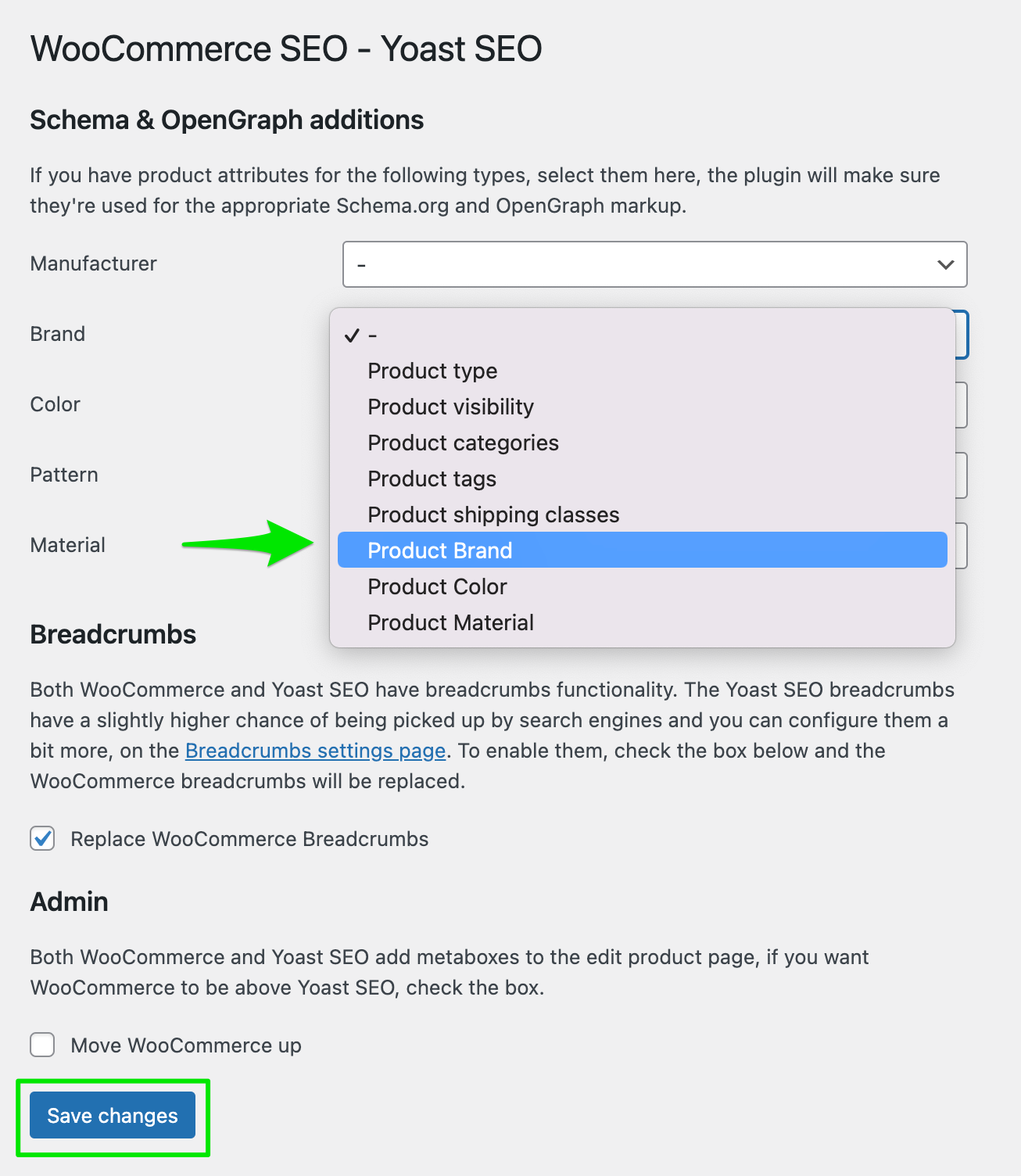This screenshot has width=1021, height=1176.
Task: Select the dash option to clear Brand
Action: (374, 335)
